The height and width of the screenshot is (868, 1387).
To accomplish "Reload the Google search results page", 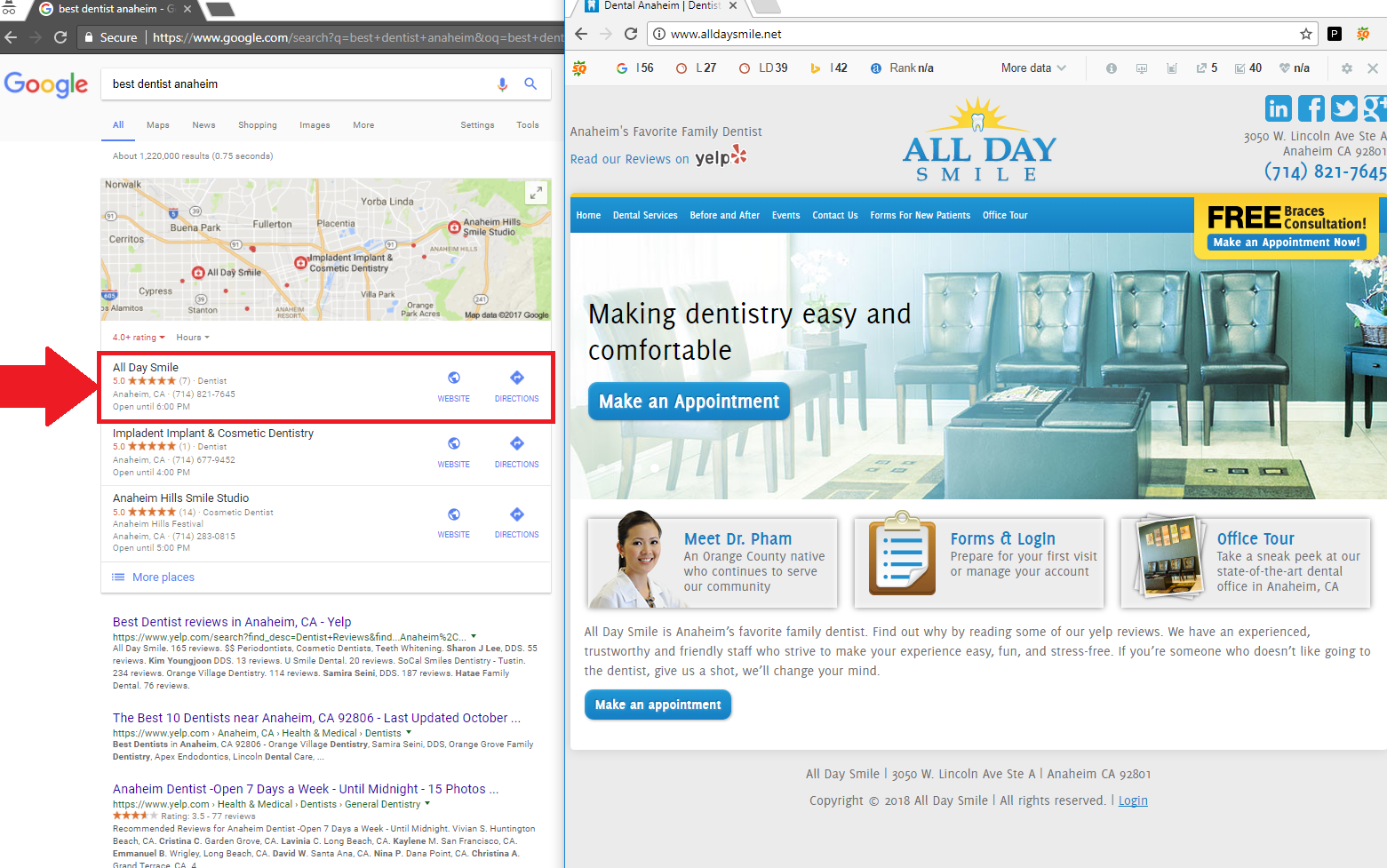I will [x=60, y=37].
